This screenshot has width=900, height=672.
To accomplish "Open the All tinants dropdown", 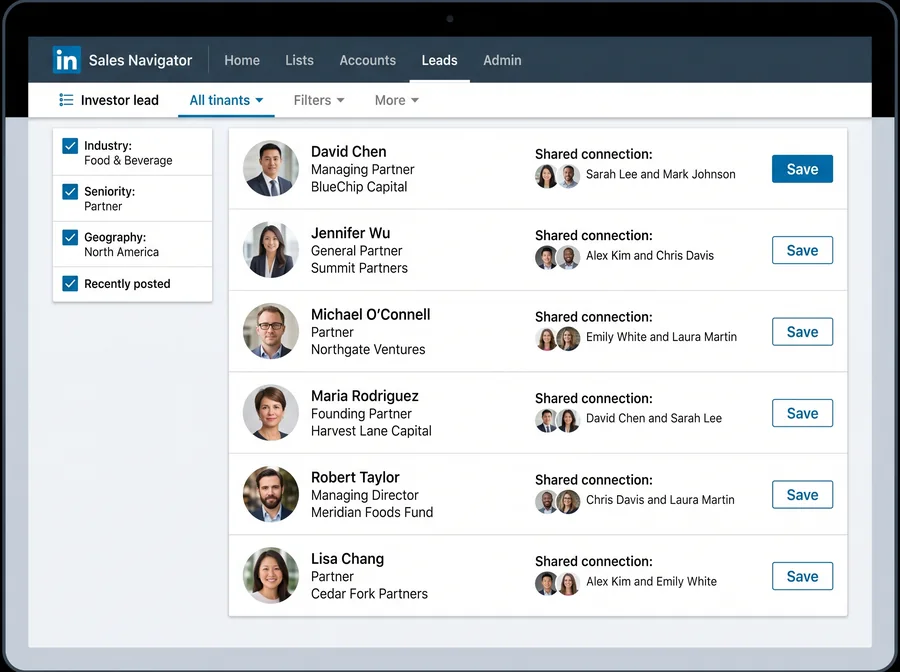I will (x=226, y=100).
